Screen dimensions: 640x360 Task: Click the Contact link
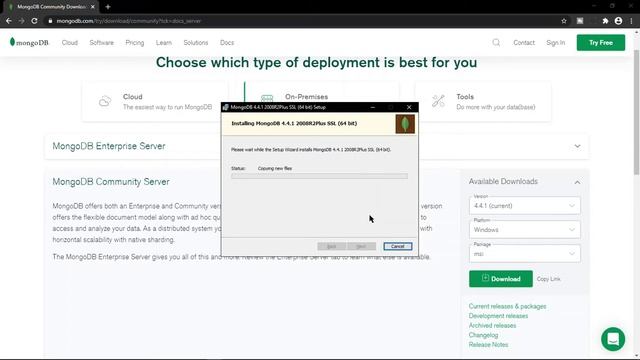[524, 42]
